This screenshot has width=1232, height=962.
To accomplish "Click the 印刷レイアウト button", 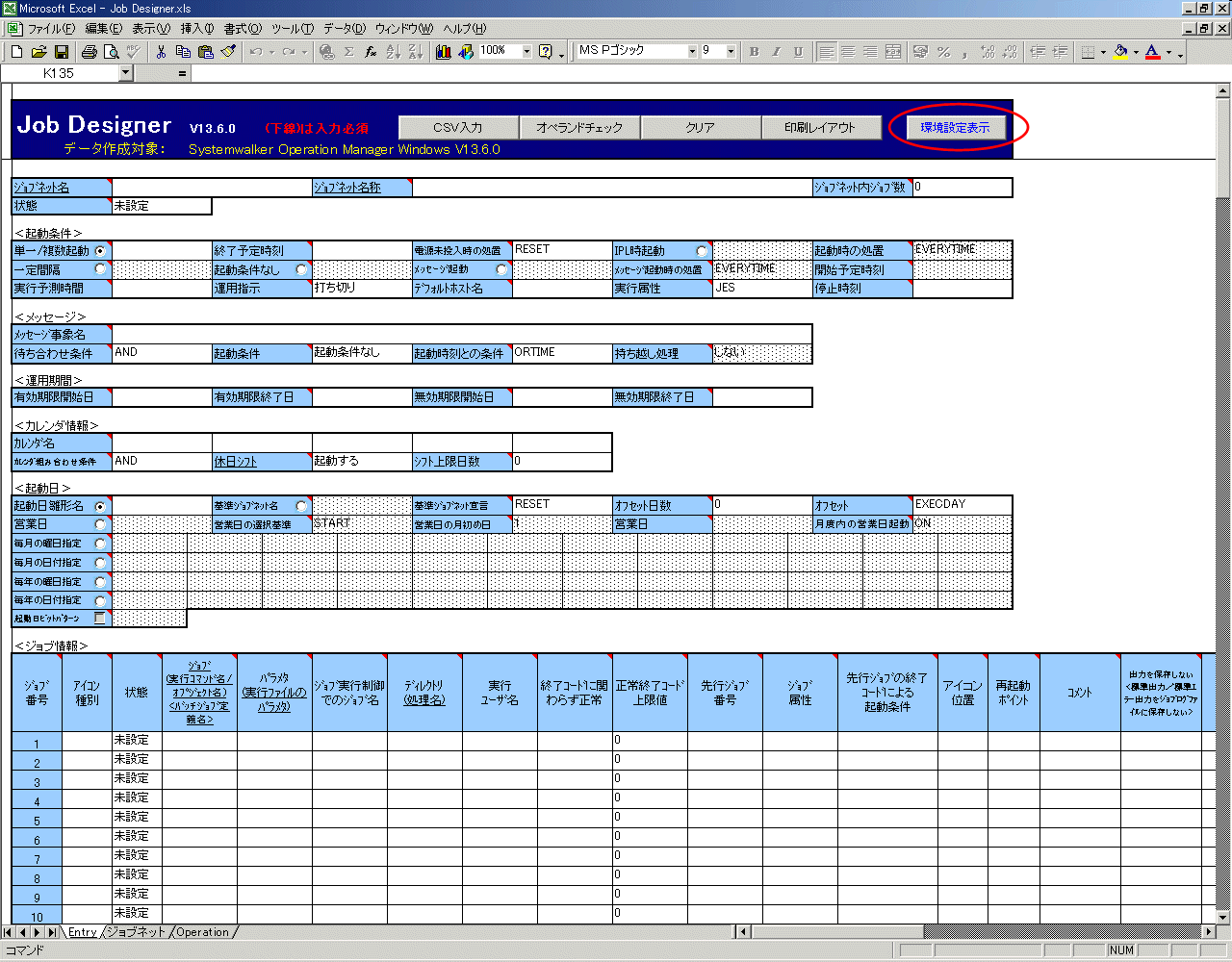I will point(820,127).
